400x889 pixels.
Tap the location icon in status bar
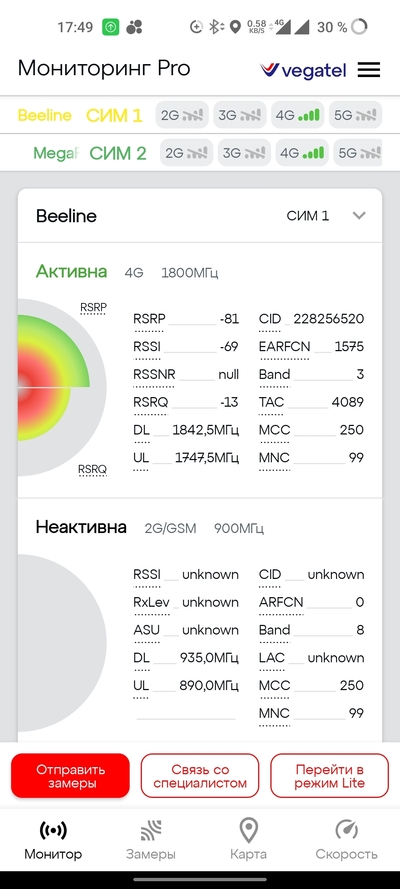coord(235,27)
